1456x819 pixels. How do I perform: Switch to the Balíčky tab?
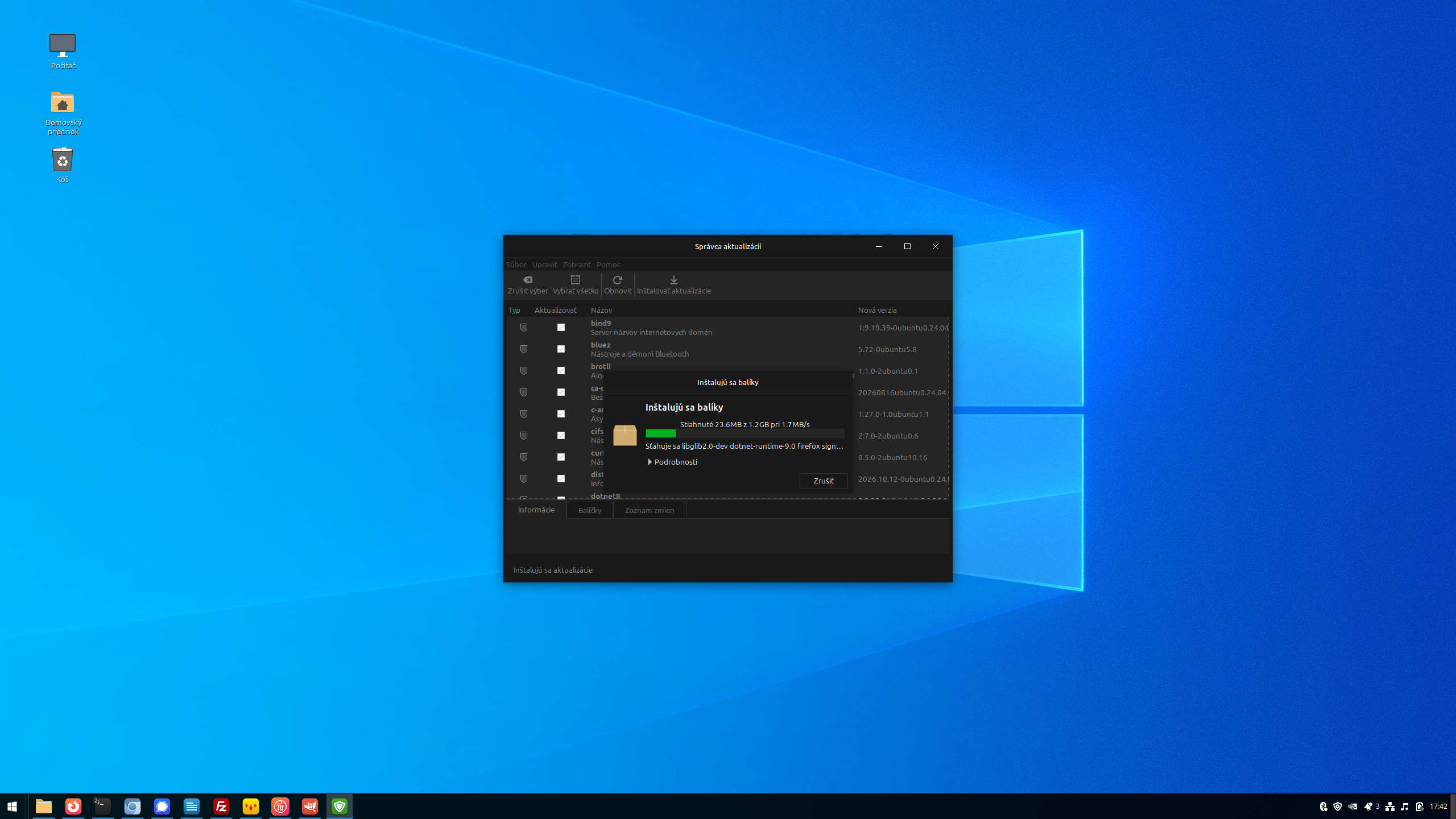tap(590, 510)
